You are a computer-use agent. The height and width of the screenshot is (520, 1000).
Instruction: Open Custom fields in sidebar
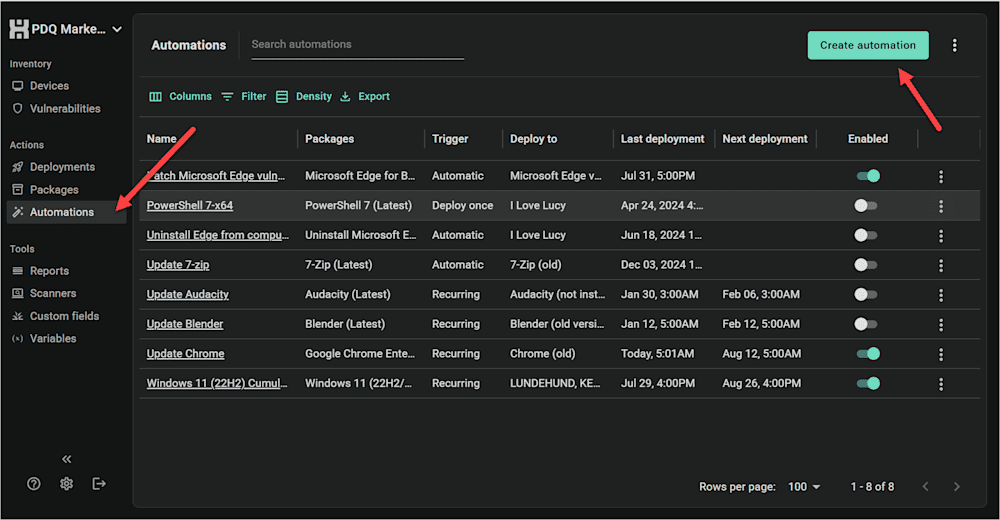point(66,316)
